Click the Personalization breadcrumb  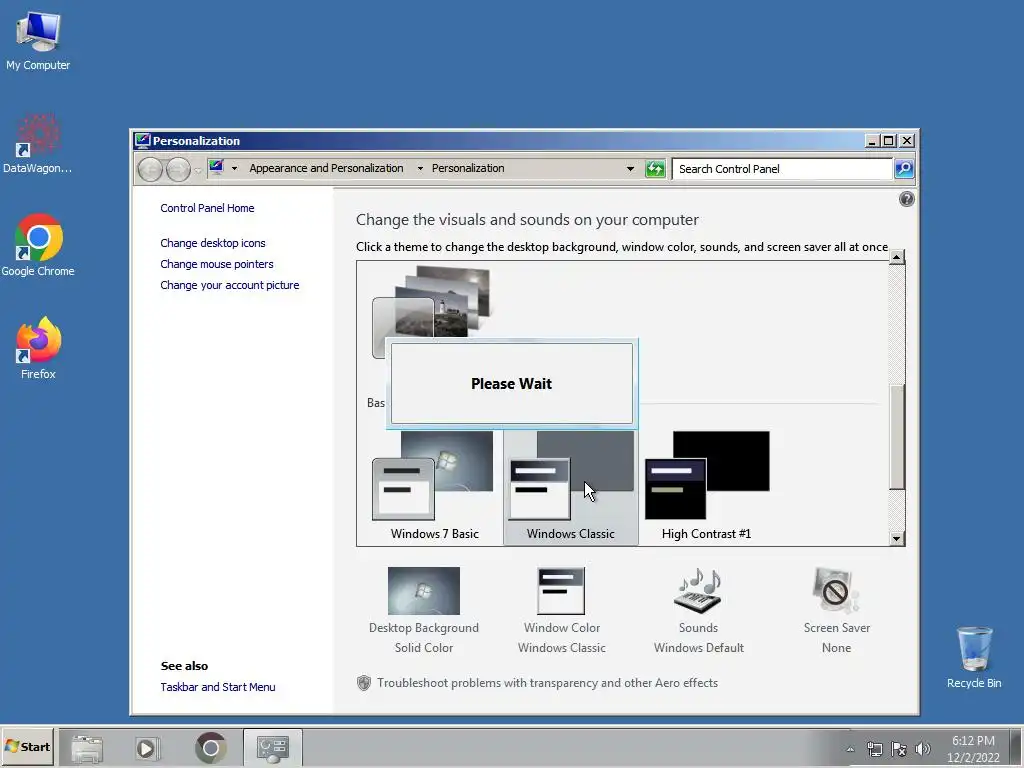tap(468, 168)
